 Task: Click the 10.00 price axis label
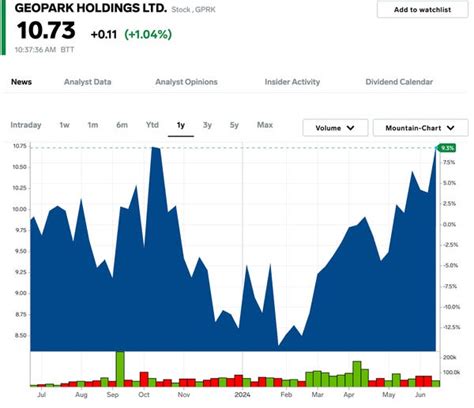pyautogui.click(x=19, y=209)
